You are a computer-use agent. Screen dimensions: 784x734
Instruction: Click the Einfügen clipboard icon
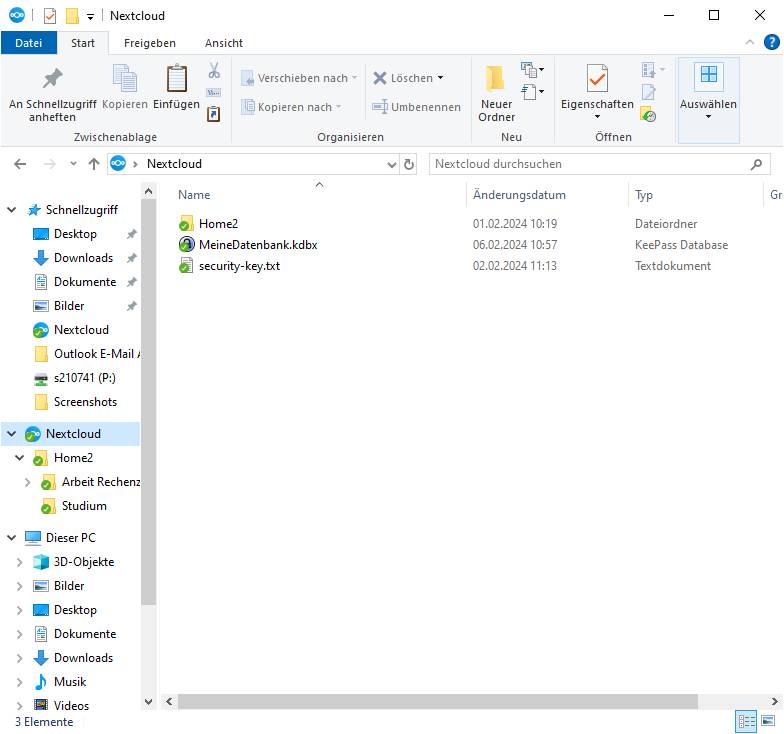coord(176,78)
